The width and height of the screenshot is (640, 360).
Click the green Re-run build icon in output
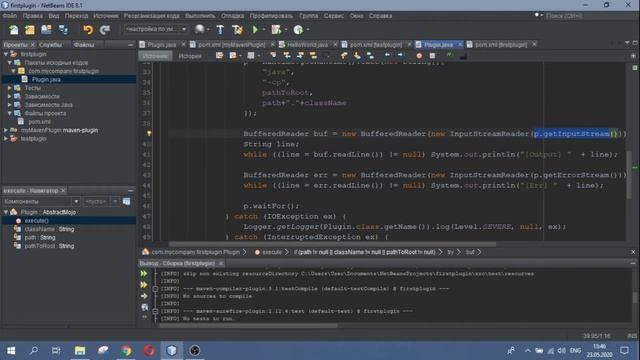(x=144, y=274)
